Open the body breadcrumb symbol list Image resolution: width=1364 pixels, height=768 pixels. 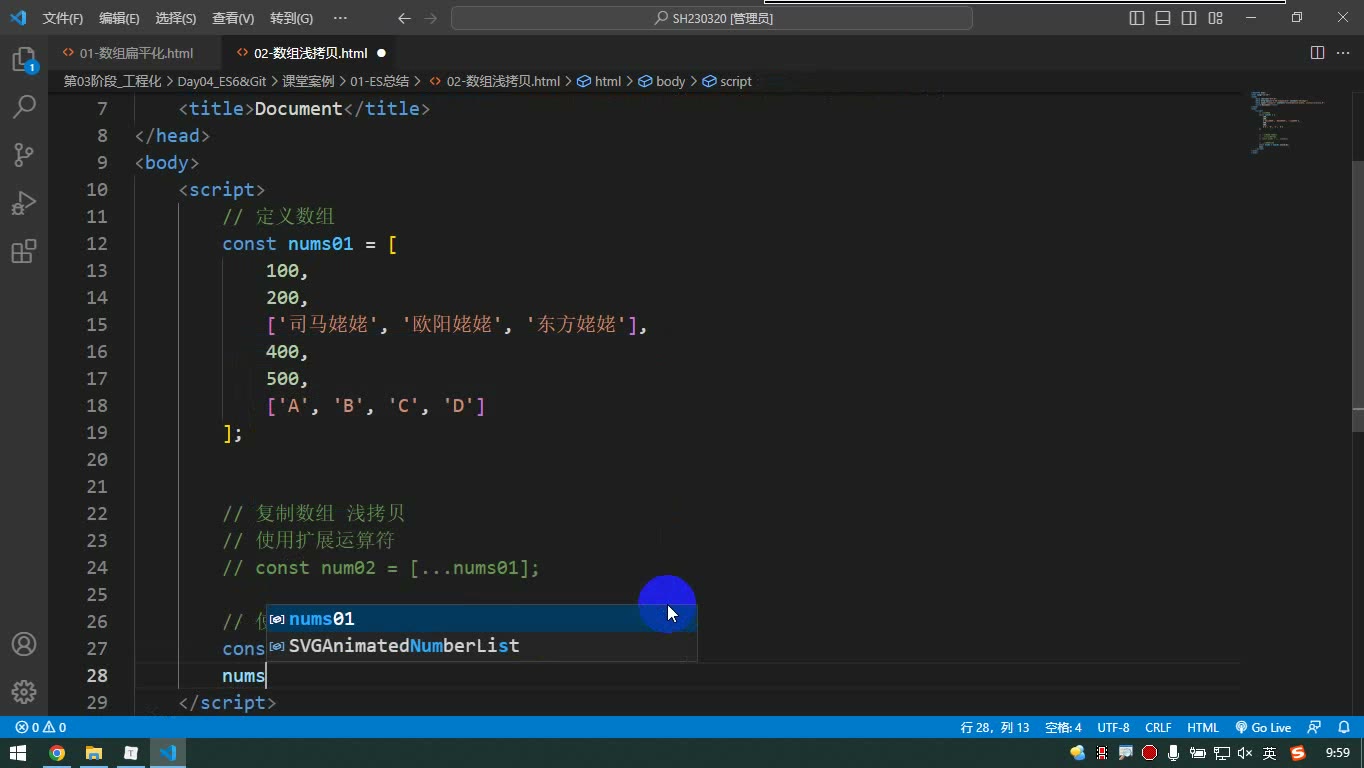click(x=662, y=81)
